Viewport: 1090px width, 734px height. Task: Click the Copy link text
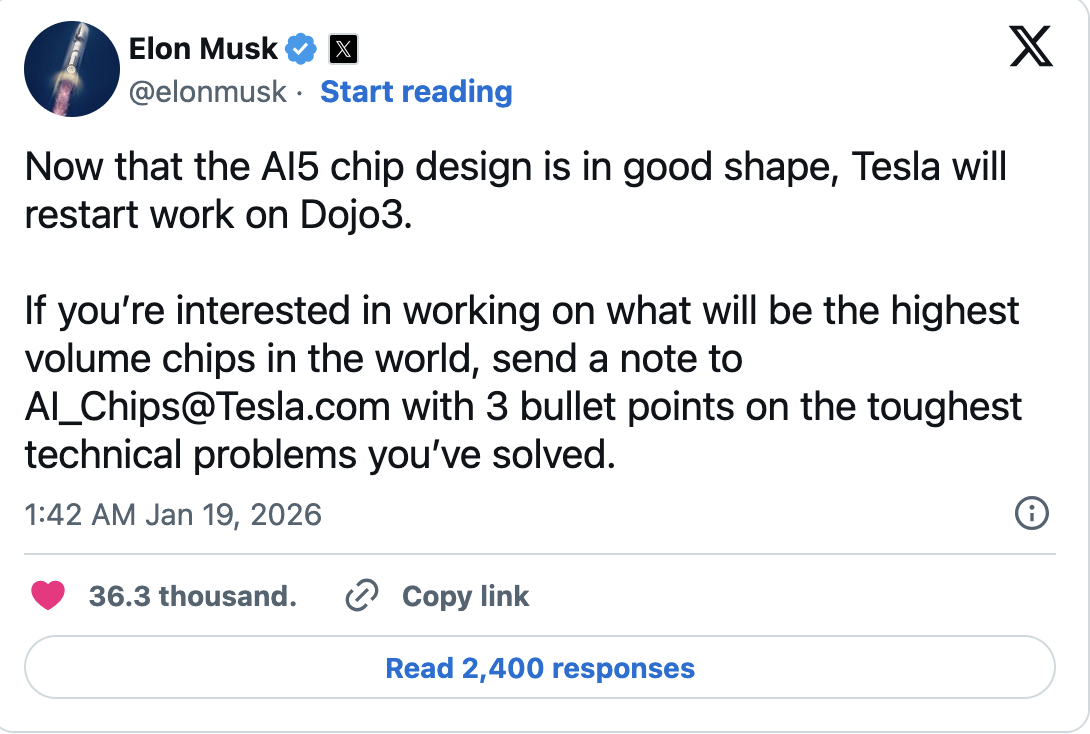click(465, 597)
